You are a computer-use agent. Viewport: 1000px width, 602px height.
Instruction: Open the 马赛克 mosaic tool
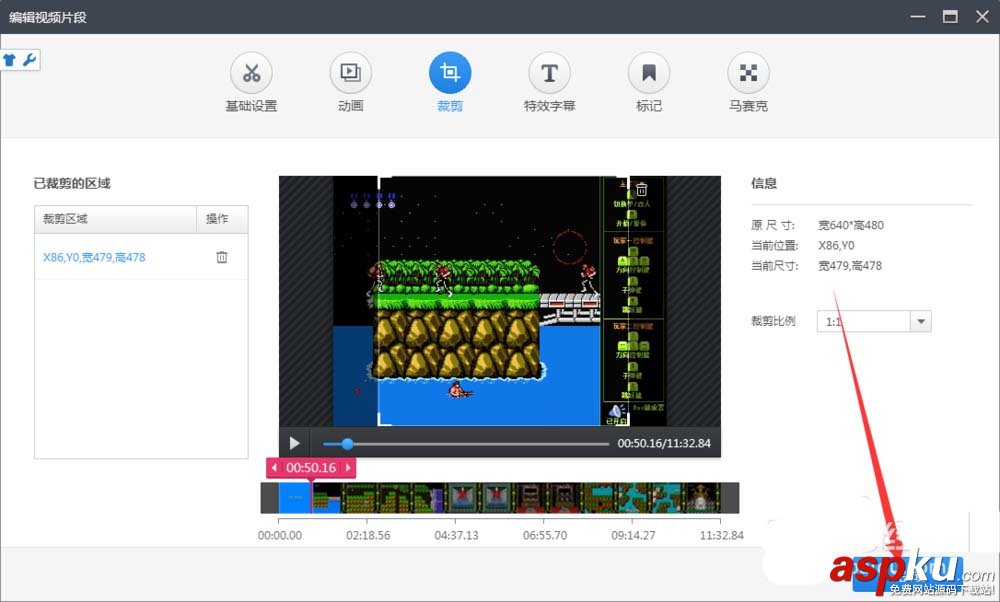[748, 71]
